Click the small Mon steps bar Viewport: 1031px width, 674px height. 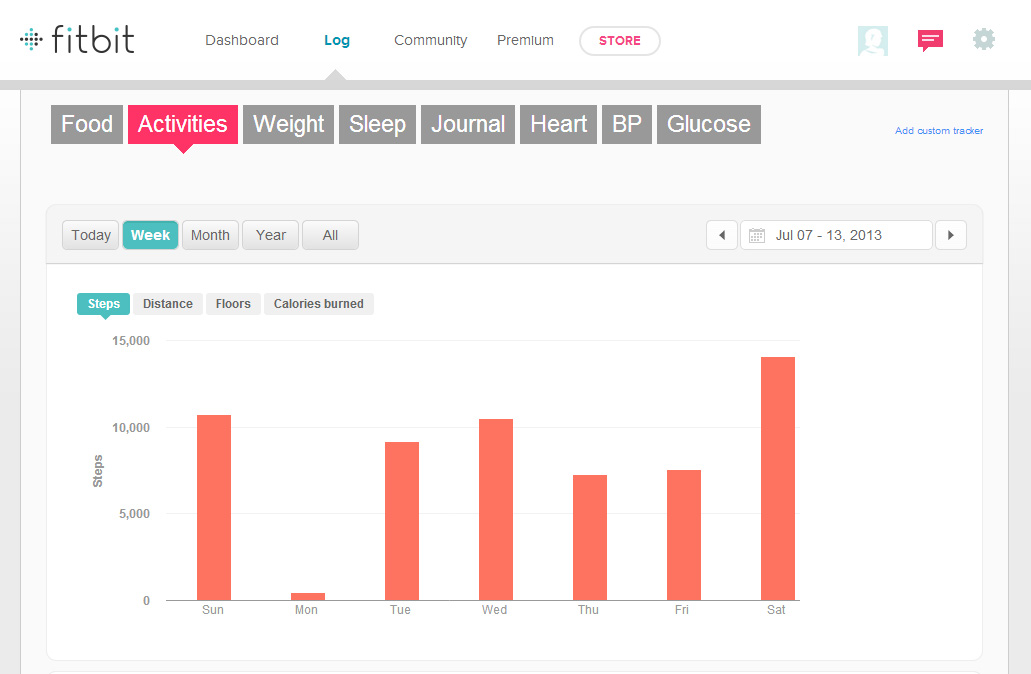click(x=308, y=596)
